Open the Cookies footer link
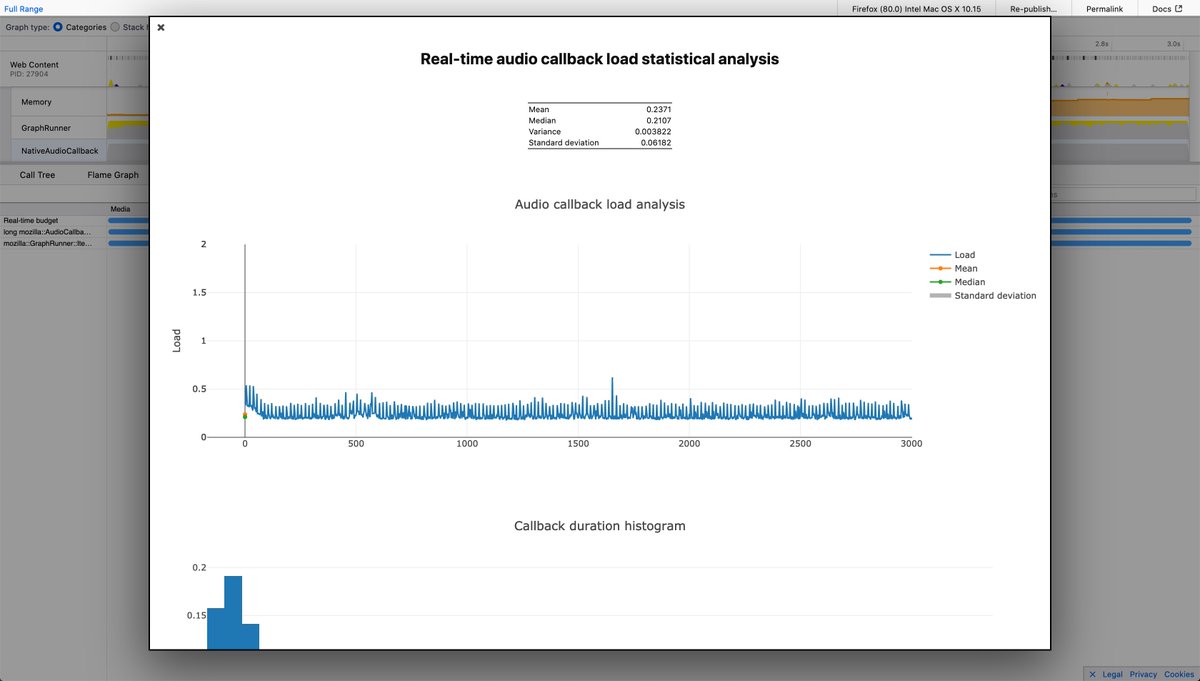The height and width of the screenshot is (681, 1200). [x=1178, y=674]
